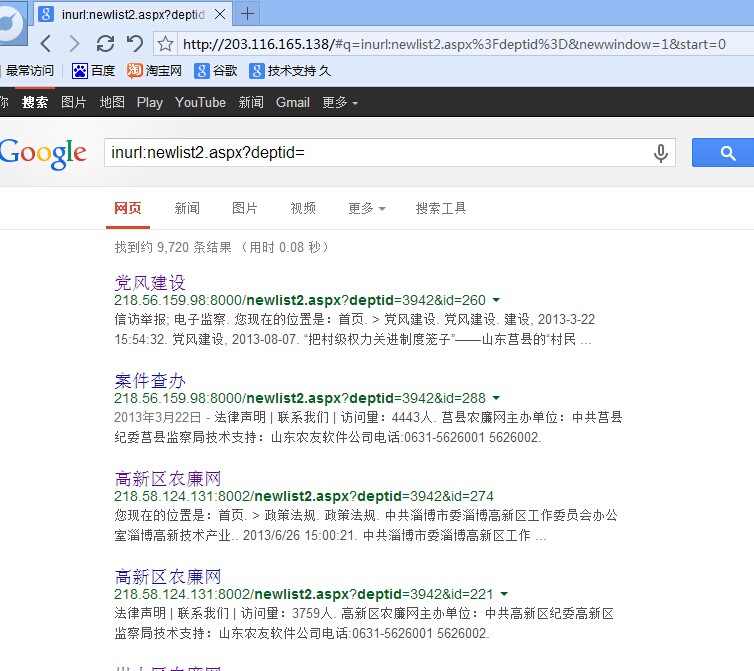
Task: Open 新闻 in the black Google bar
Action: tap(251, 102)
